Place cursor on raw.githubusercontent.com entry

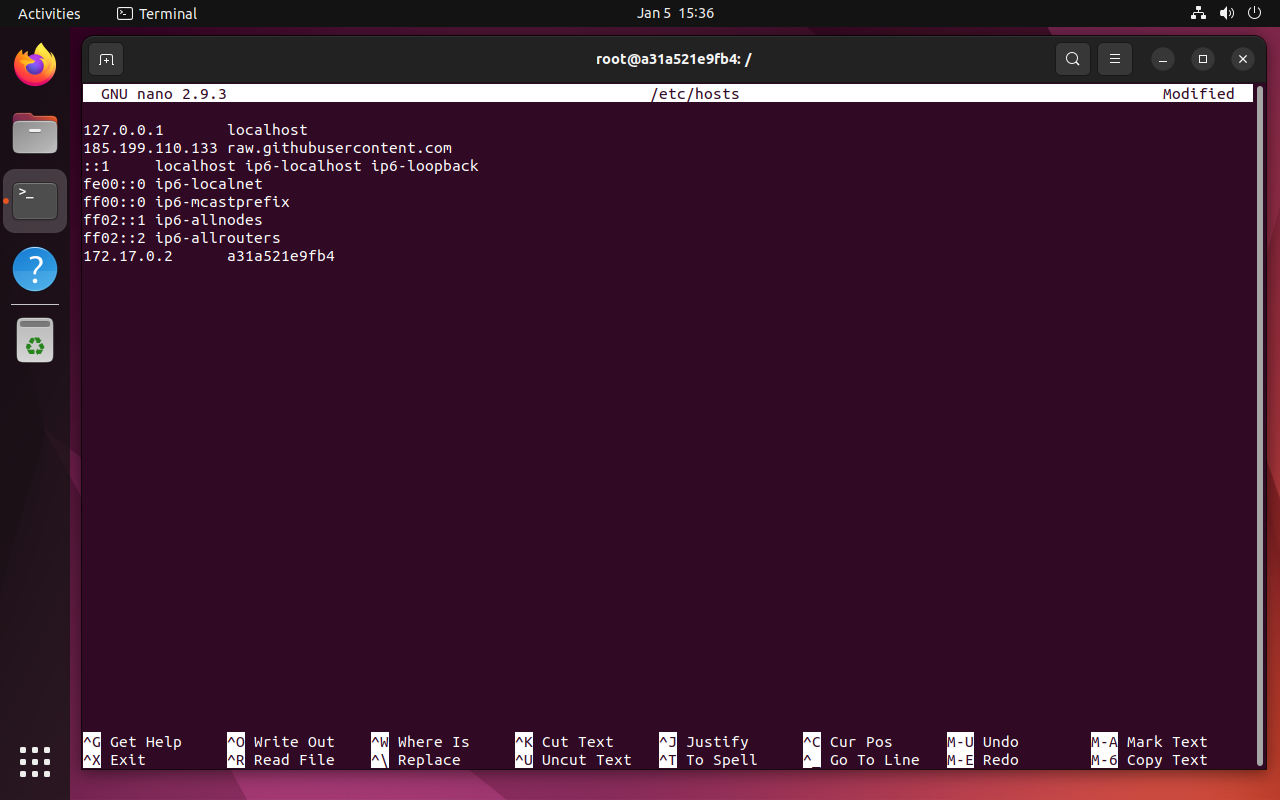click(339, 148)
